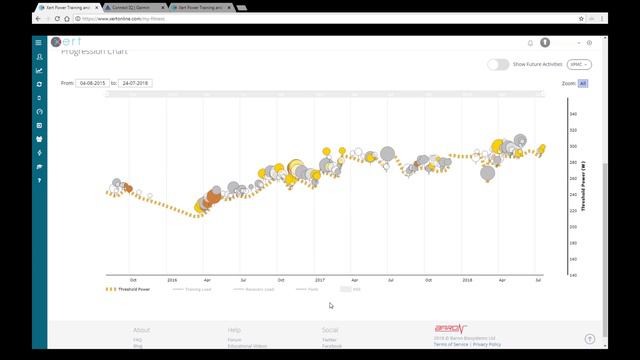Screen dimensions: 640x360
Task: Open the notifications bell
Action: (530, 43)
